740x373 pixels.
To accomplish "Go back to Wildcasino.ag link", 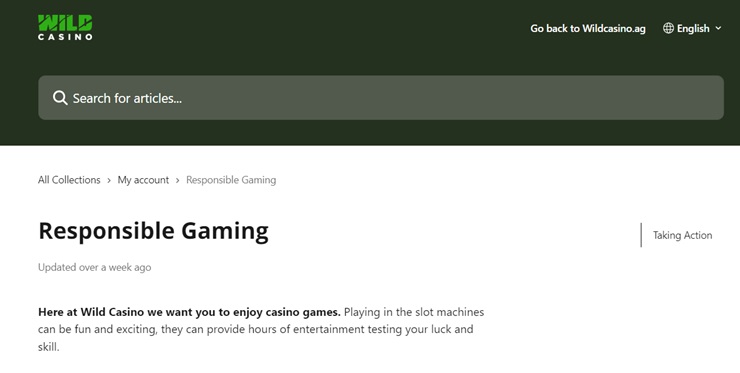I will point(588,28).
